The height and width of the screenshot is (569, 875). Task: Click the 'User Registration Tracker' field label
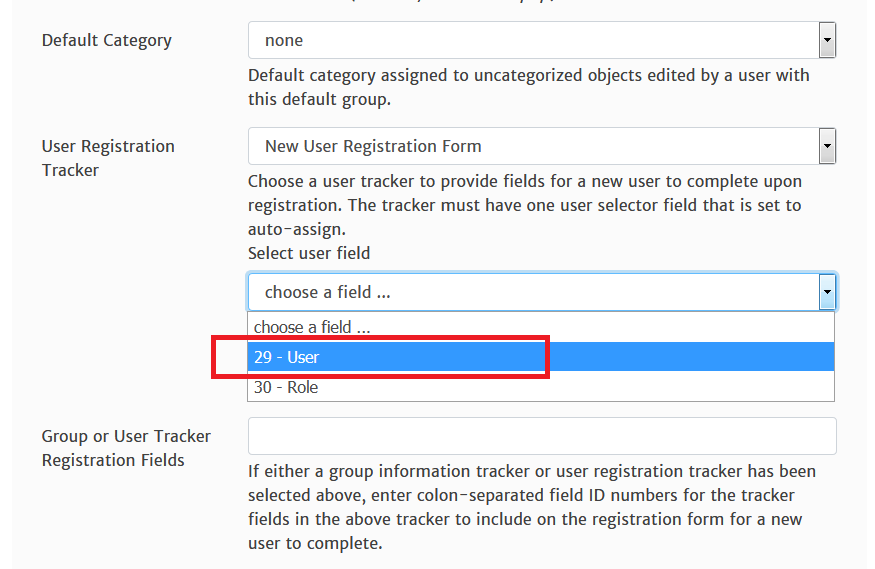[108, 158]
